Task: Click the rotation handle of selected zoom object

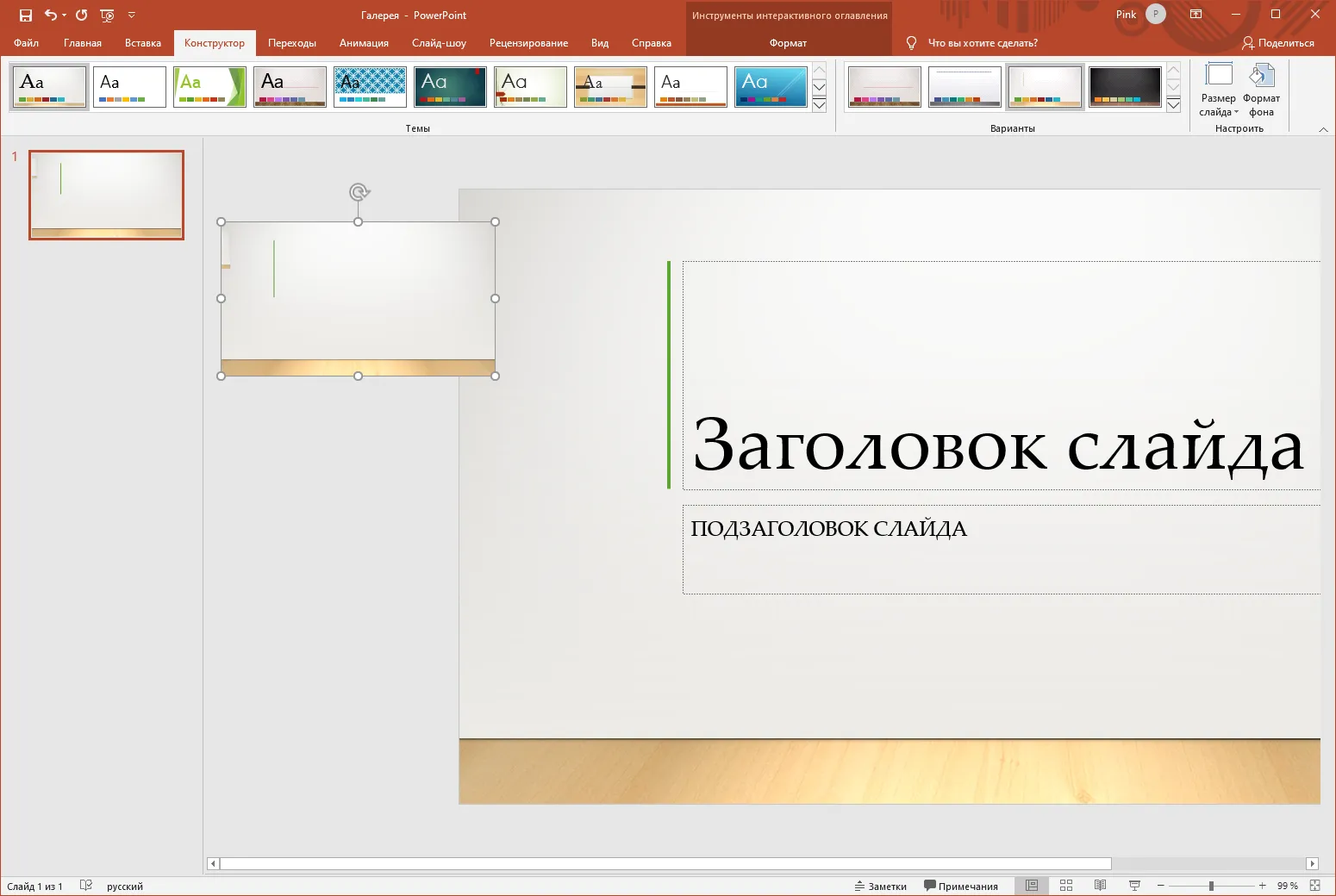Action: pyautogui.click(x=359, y=192)
